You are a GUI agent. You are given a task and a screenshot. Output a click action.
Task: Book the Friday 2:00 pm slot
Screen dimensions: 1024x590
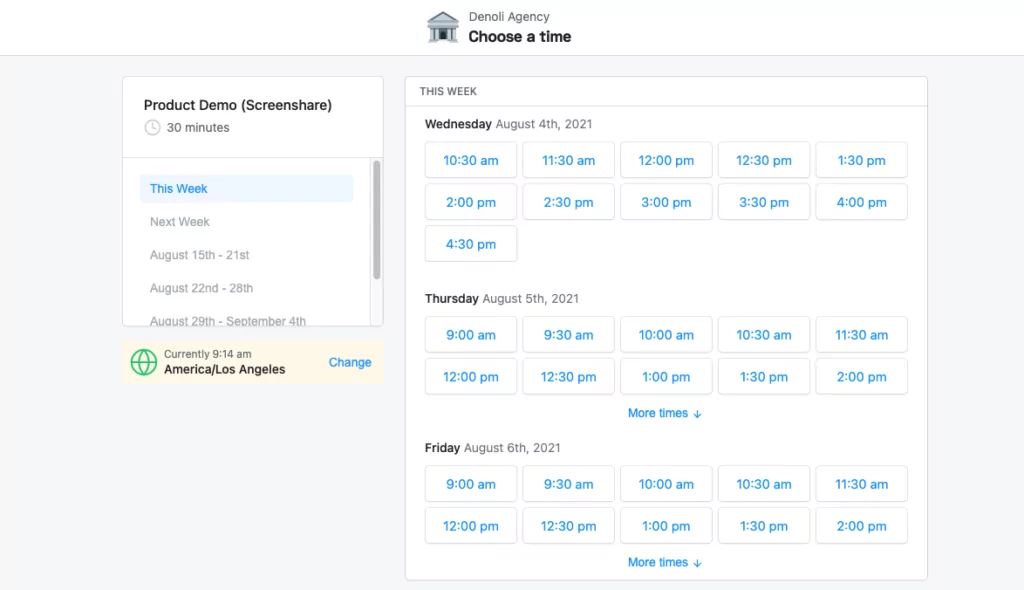861,526
